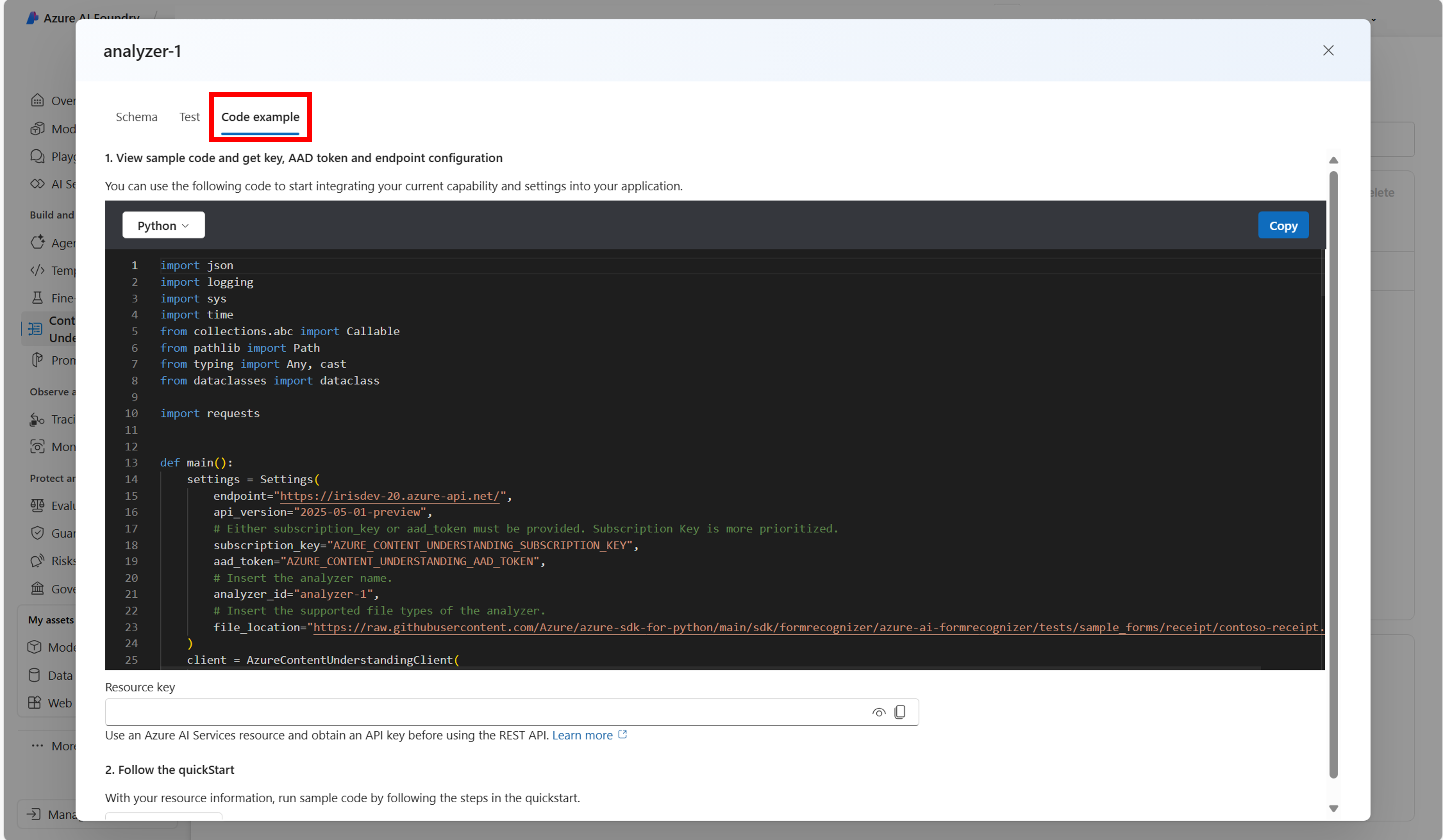Click the dialog's vertical scrollbar thumb
1443x840 pixels.
(x=1333, y=475)
